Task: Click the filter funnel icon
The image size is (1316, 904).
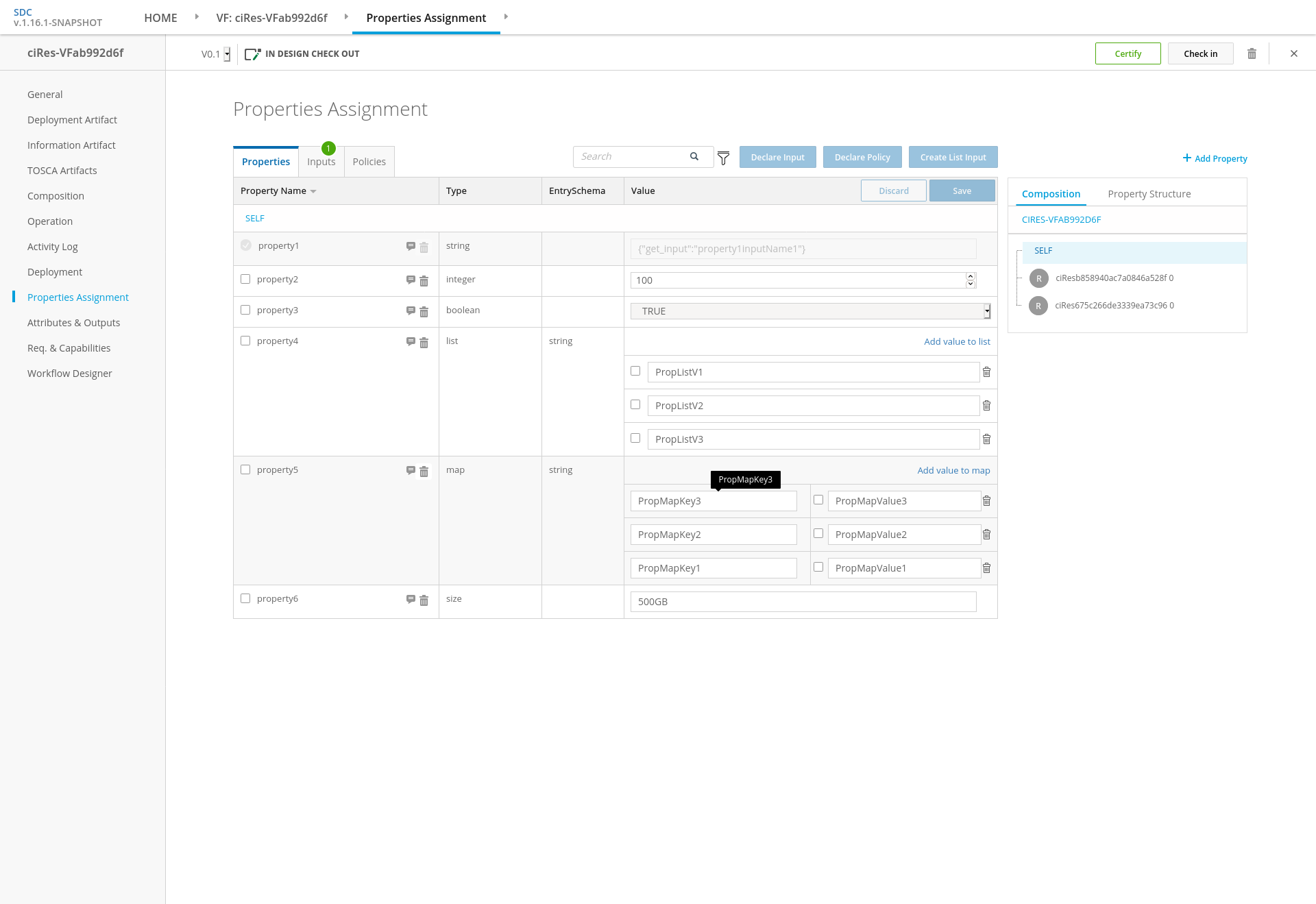Action: 723,158
